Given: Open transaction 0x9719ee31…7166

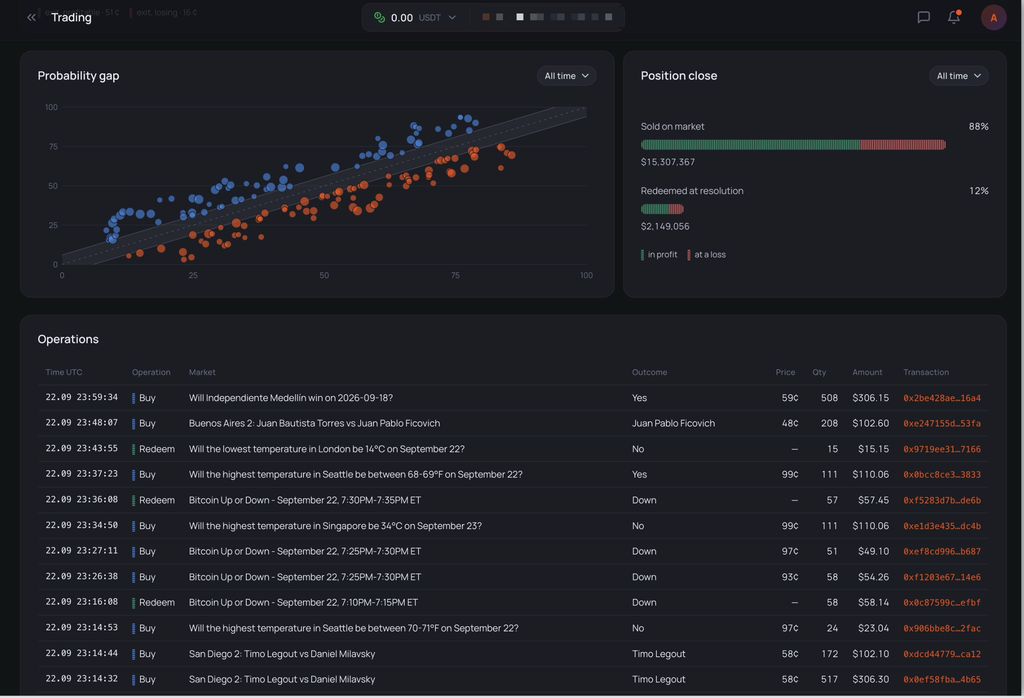Looking at the screenshot, I should click(942, 449).
